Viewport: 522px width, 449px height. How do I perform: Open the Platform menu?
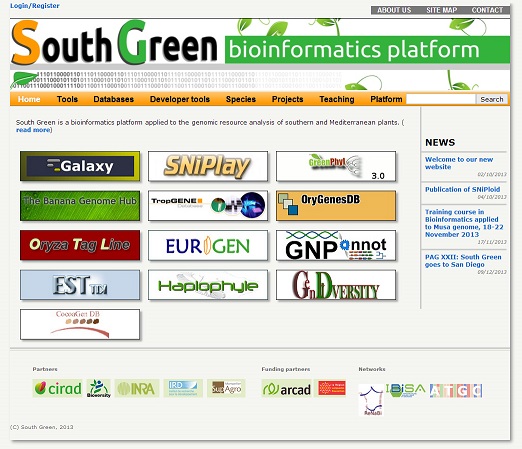pyautogui.click(x=386, y=99)
